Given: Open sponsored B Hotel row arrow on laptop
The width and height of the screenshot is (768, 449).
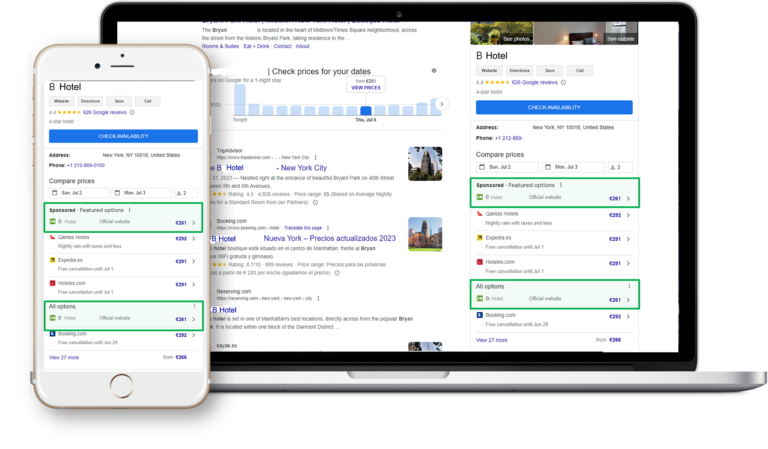Looking at the screenshot, I should (628, 198).
